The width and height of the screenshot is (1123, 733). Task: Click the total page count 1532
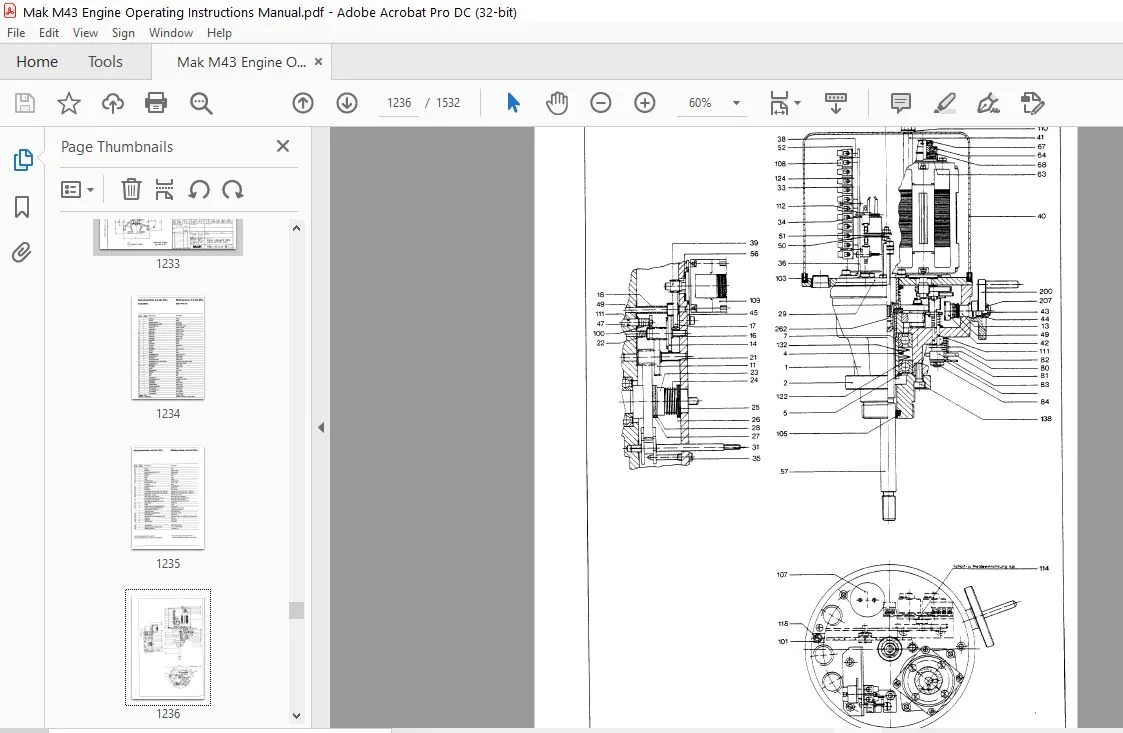448,103
